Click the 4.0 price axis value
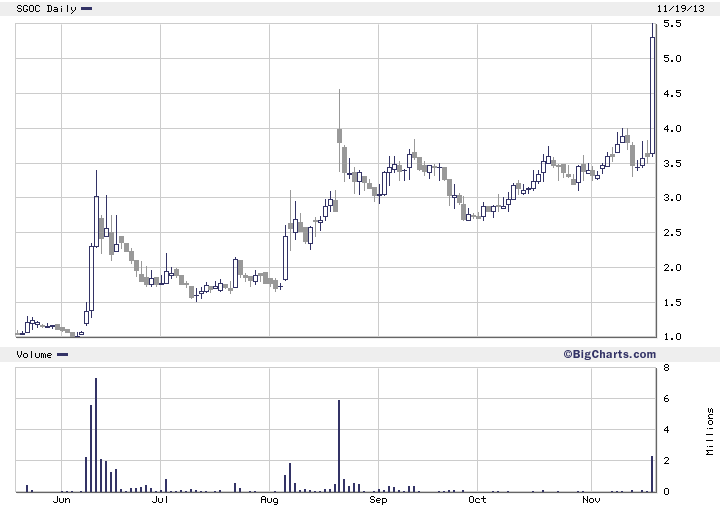 point(672,129)
